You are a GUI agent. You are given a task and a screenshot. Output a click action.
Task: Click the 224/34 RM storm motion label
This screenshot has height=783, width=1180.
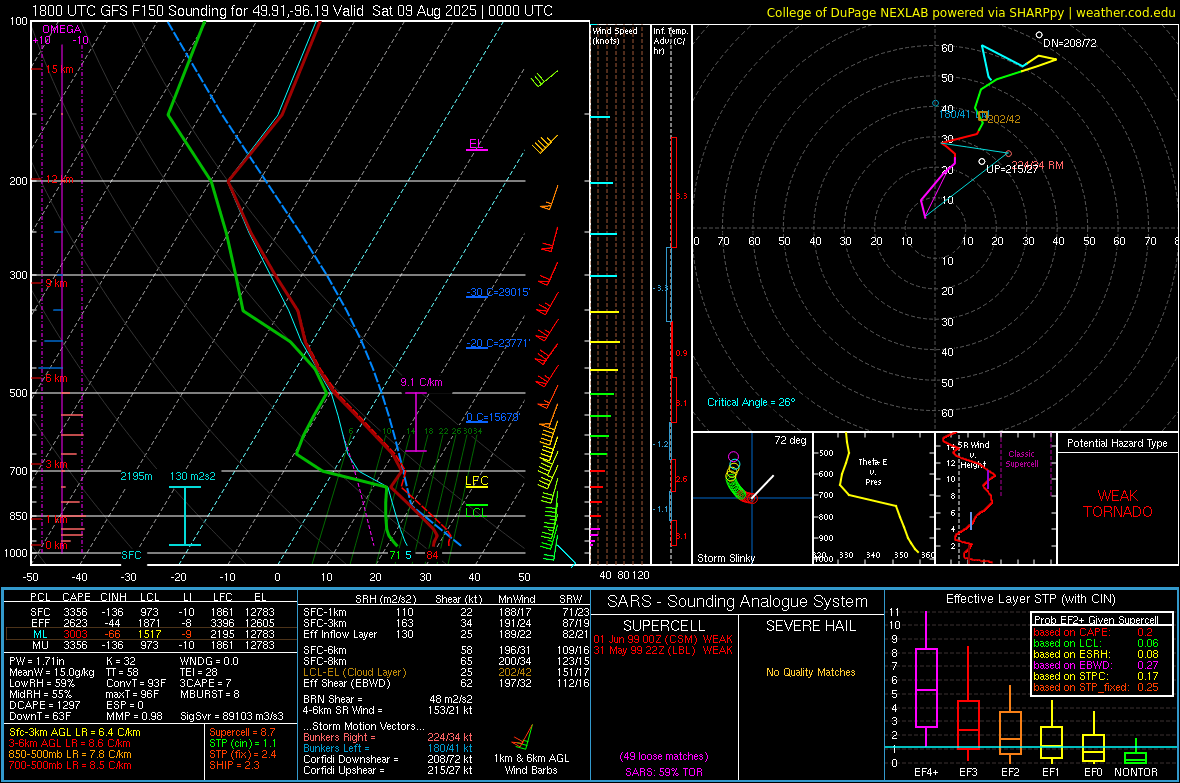(x=1039, y=166)
